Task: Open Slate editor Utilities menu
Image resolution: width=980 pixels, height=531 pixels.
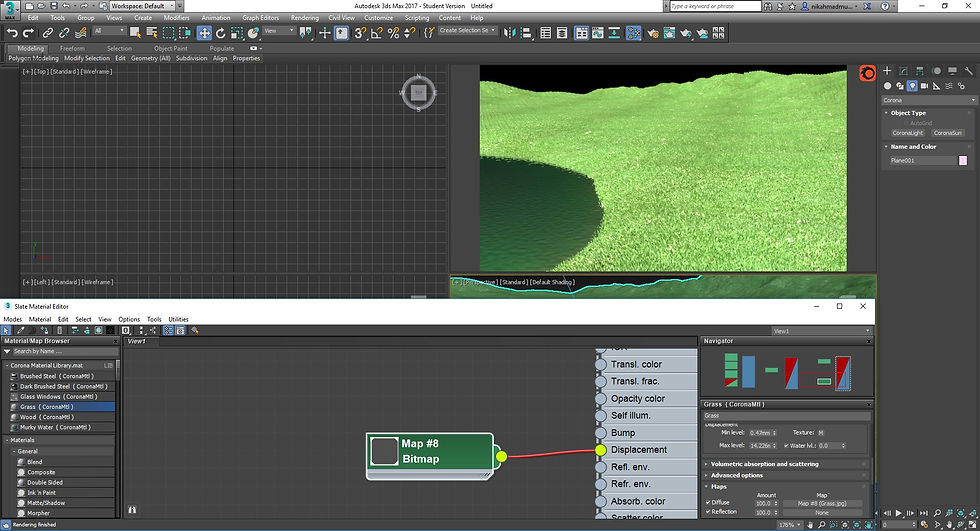Action: 178,319
